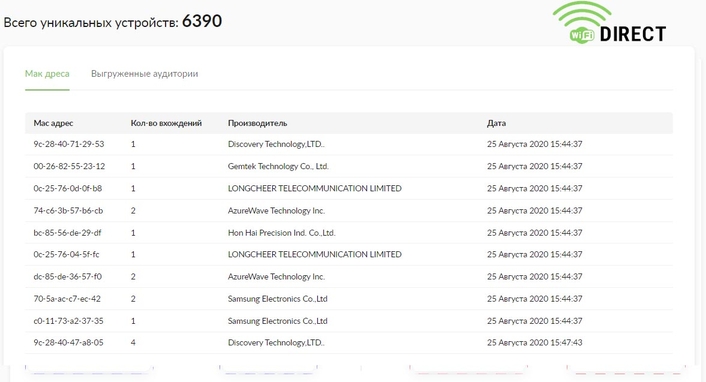Click the Mac адрес column header
The image size is (706, 382).
pyautogui.click(x=53, y=123)
